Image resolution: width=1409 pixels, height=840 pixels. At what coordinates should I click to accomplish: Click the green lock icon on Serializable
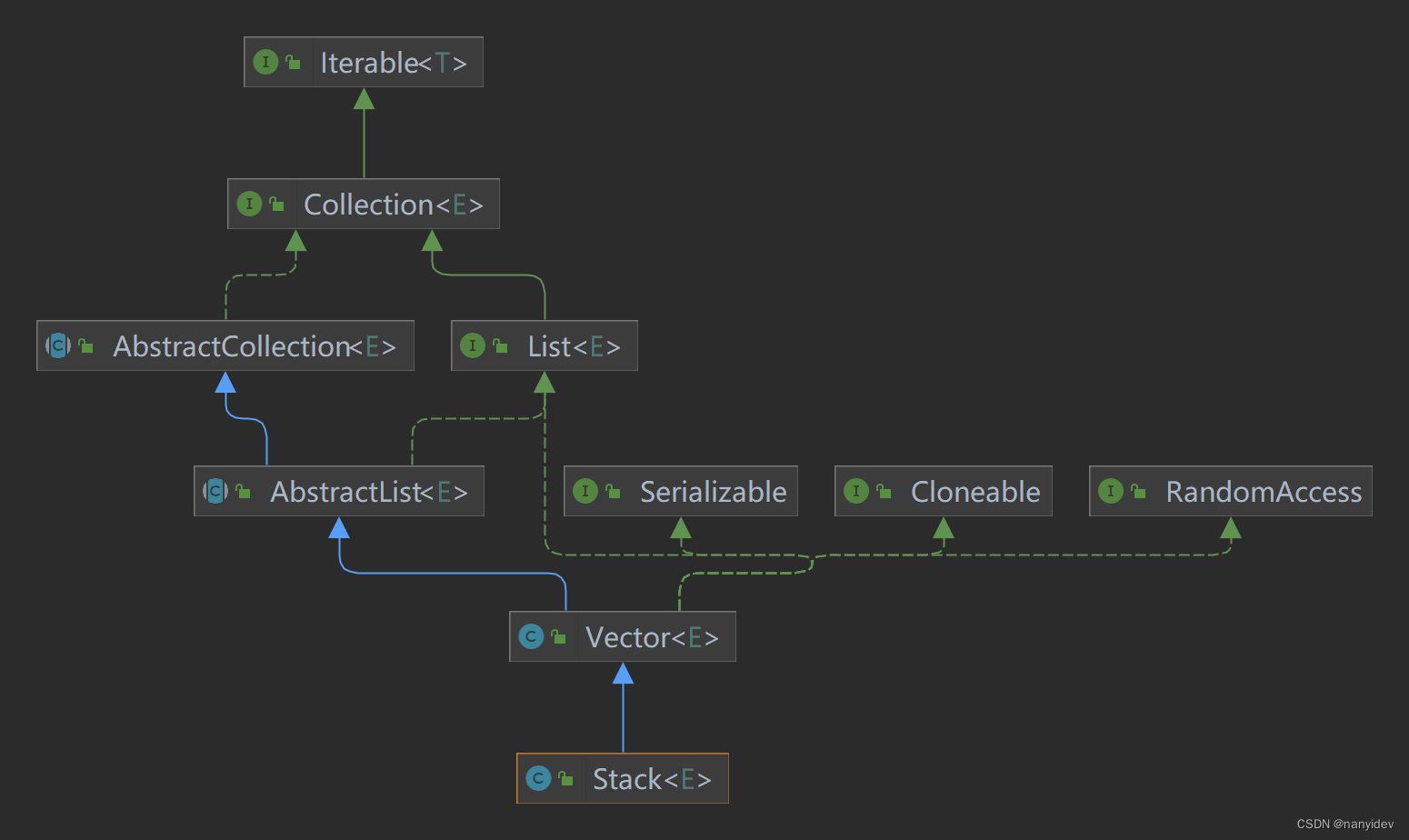[613, 491]
